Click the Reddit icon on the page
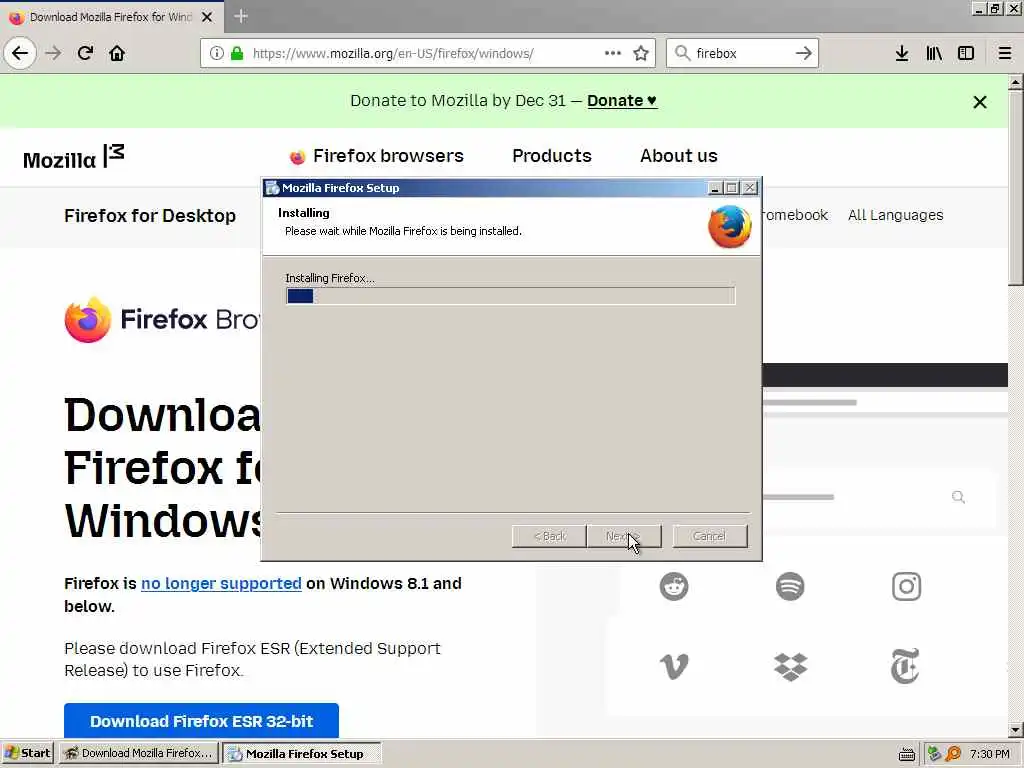Image resolution: width=1024 pixels, height=768 pixels. 674,586
